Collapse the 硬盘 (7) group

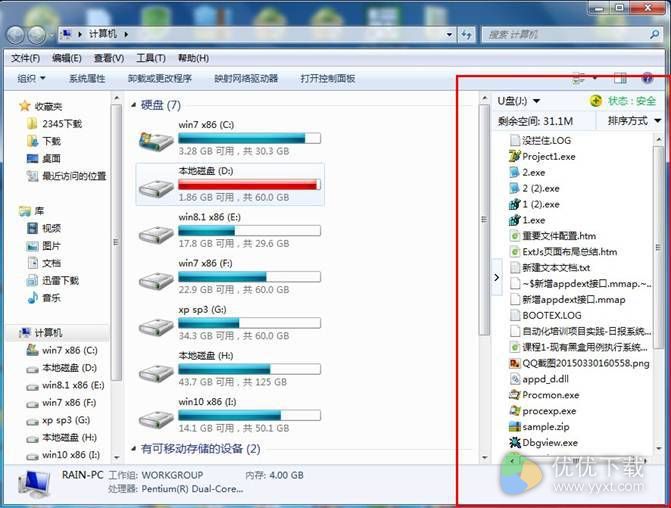click(134, 105)
